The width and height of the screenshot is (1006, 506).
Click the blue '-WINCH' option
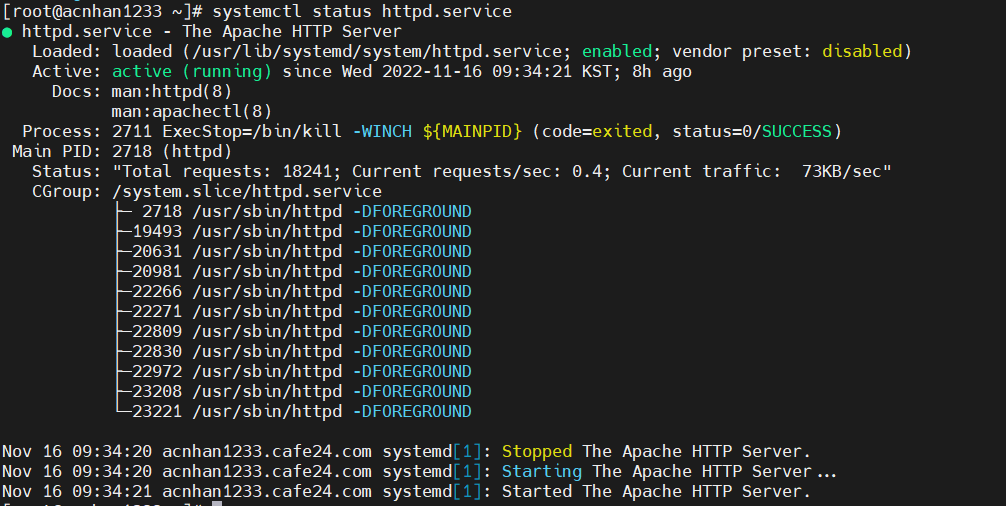pyautogui.click(x=382, y=131)
